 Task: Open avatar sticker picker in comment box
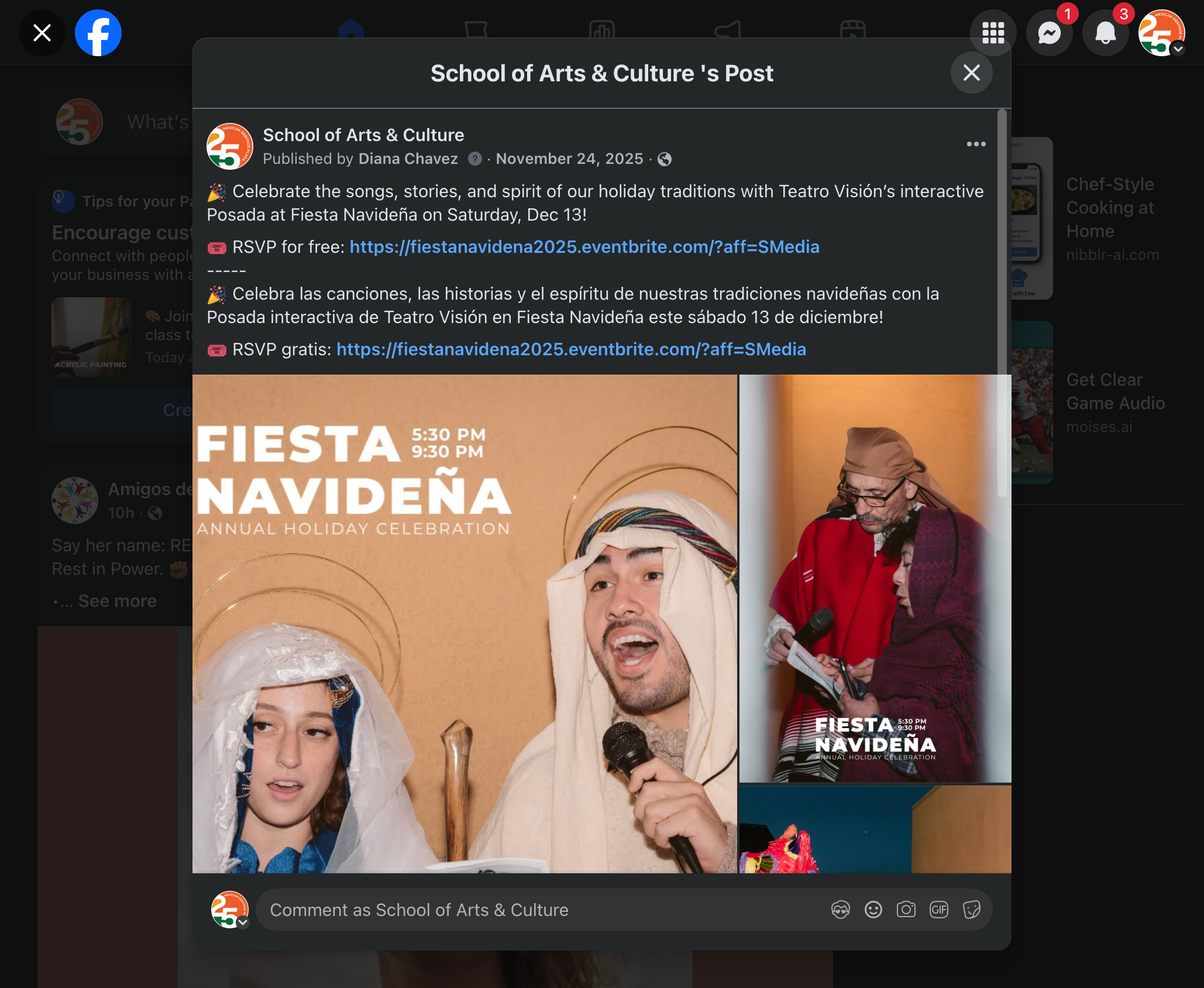tap(841, 910)
